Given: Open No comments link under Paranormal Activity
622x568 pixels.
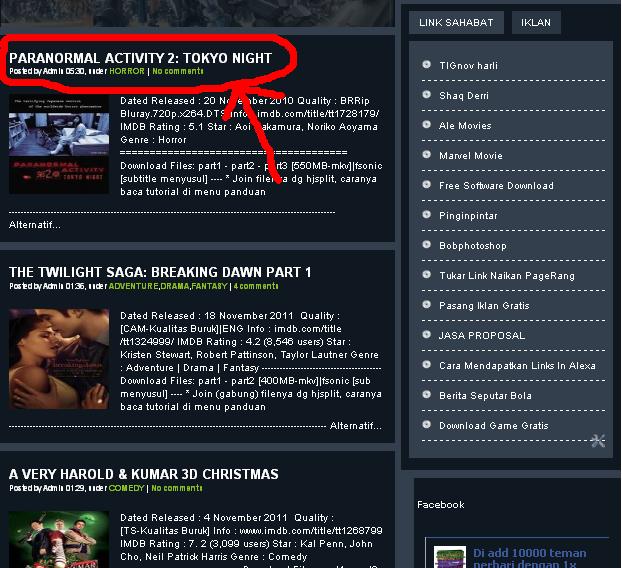Looking at the screenshot, I should (x=178, y=71).
